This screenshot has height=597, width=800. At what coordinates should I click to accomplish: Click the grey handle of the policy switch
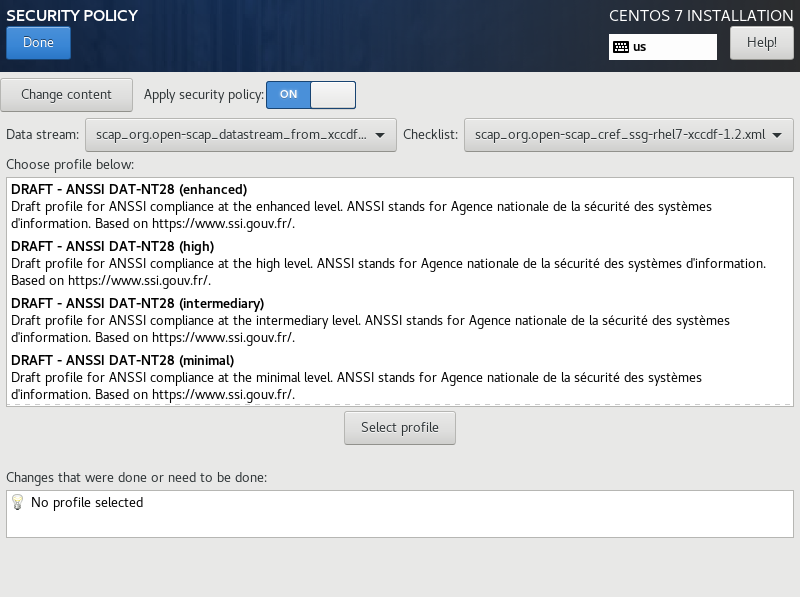(x=333, y=94)
